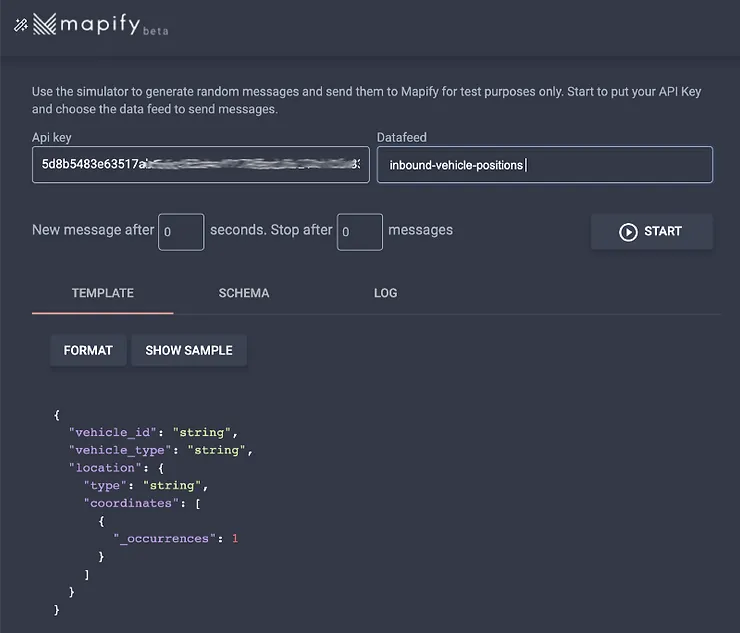Click the 'Datafeed' field label
This screenshot has height=633, width=740.
pos(402,137)
